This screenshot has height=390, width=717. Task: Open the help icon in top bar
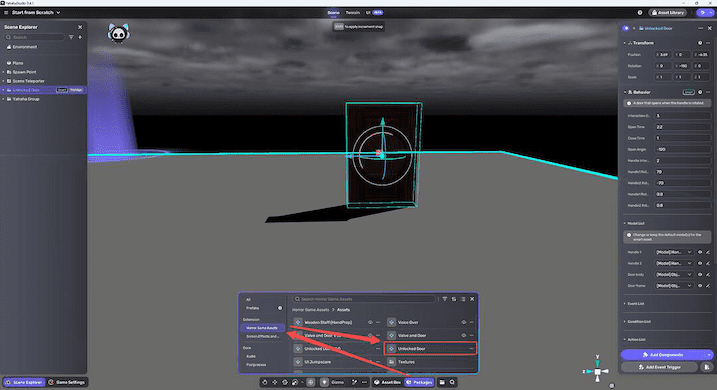point(640,13)
